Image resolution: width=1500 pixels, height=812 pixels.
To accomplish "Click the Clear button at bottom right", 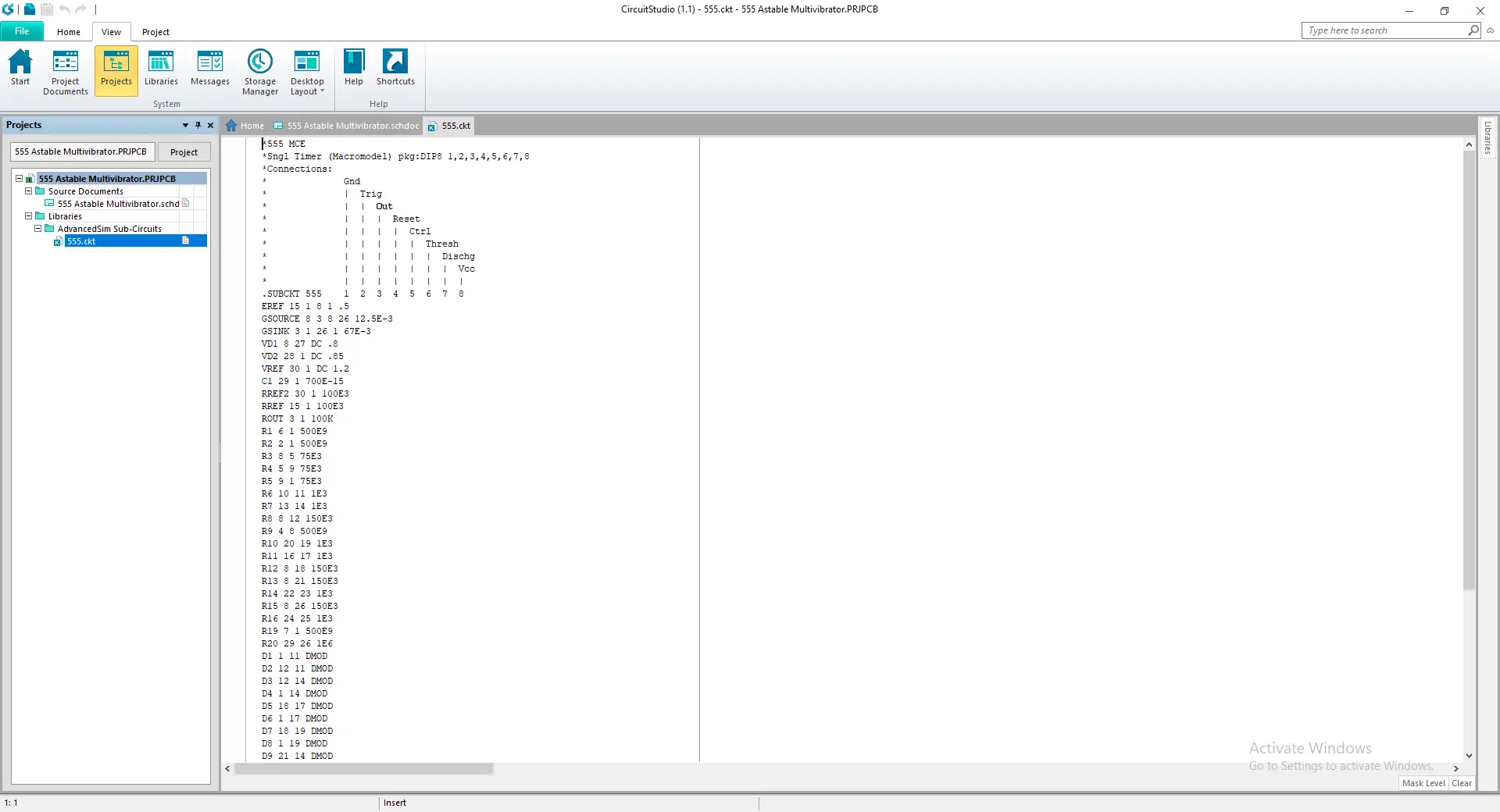I will click(1462, 783).
